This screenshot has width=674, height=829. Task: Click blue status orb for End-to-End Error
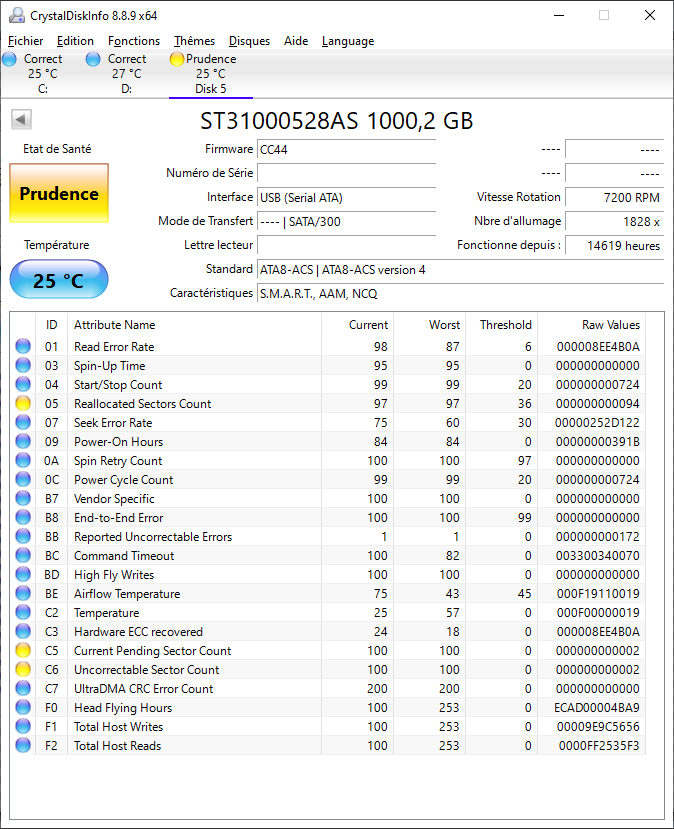23,518
